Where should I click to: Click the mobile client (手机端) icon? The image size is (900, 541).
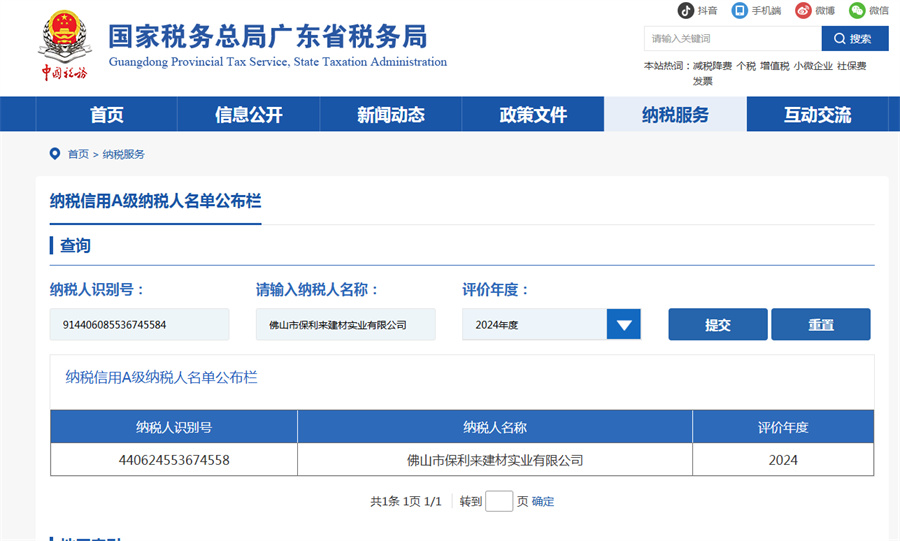[x=740, y=11]
